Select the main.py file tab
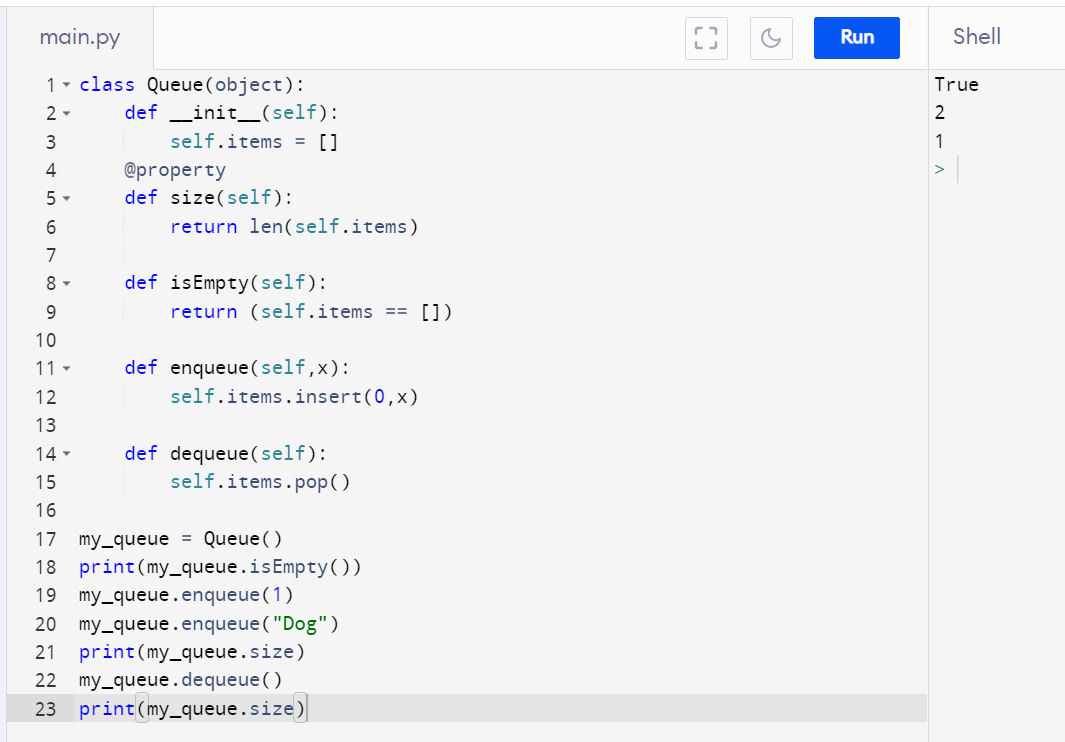The width and height of the screenshot is (1065, 742). (x=80, y=38)
